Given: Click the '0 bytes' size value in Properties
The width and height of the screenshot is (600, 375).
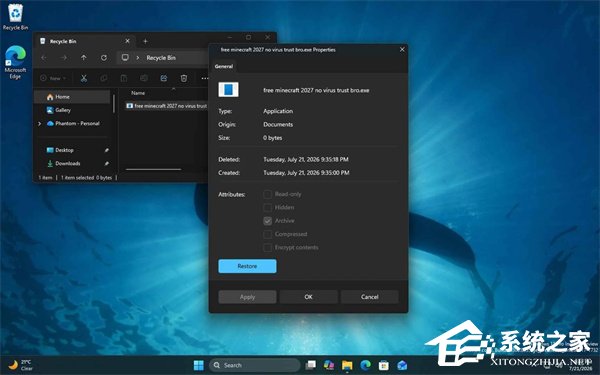Looking at the screenshot, I should pyautogui.click(x=273, y=138).
